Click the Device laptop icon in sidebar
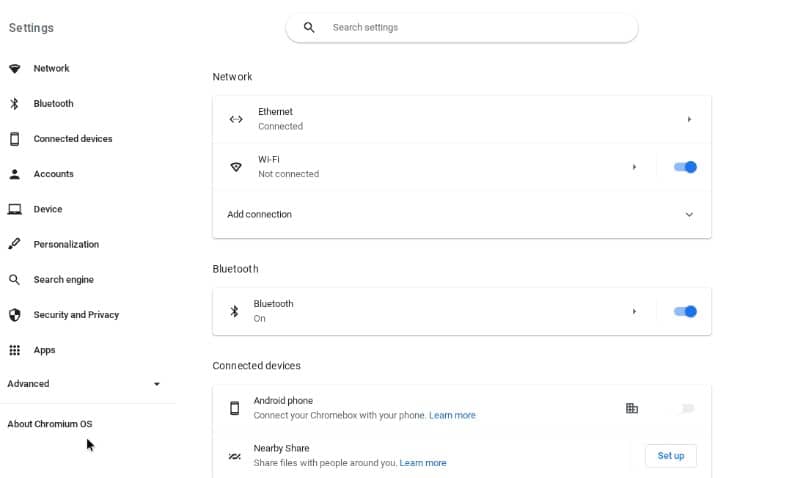 15,209
